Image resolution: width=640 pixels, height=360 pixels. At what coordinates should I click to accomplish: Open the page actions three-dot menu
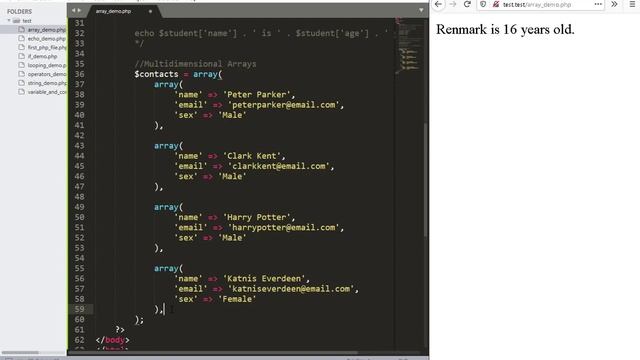point(598,4)
